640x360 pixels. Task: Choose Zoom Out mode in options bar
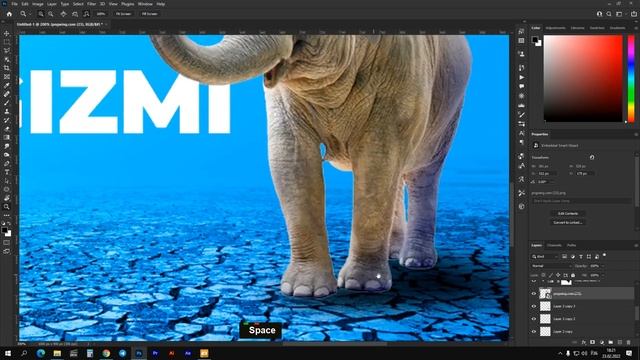[51, 14]
